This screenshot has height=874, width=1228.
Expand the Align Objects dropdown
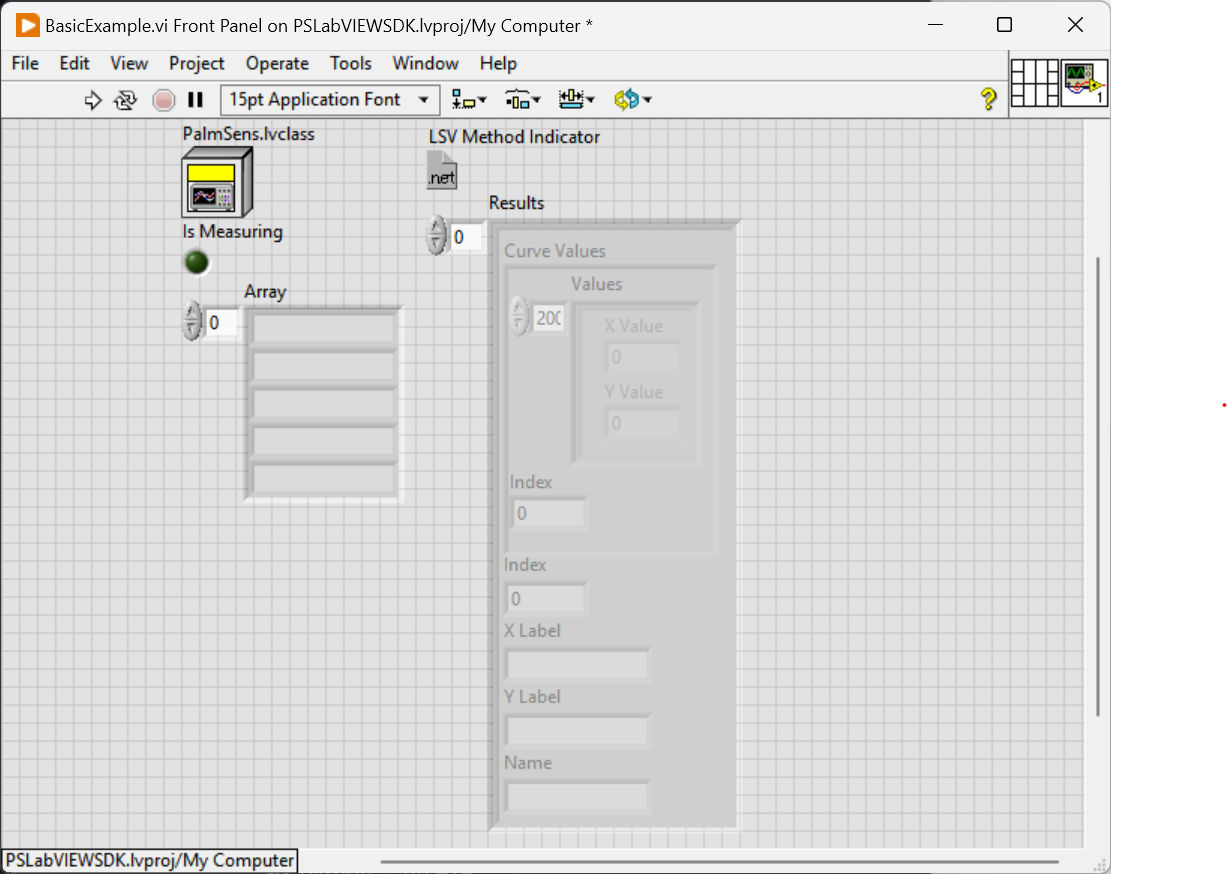click(469, 100)
